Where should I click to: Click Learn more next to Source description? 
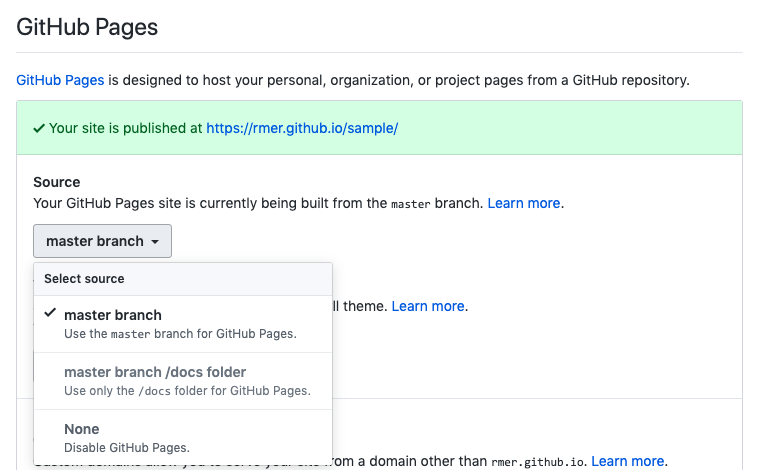[x=524, y=203]
